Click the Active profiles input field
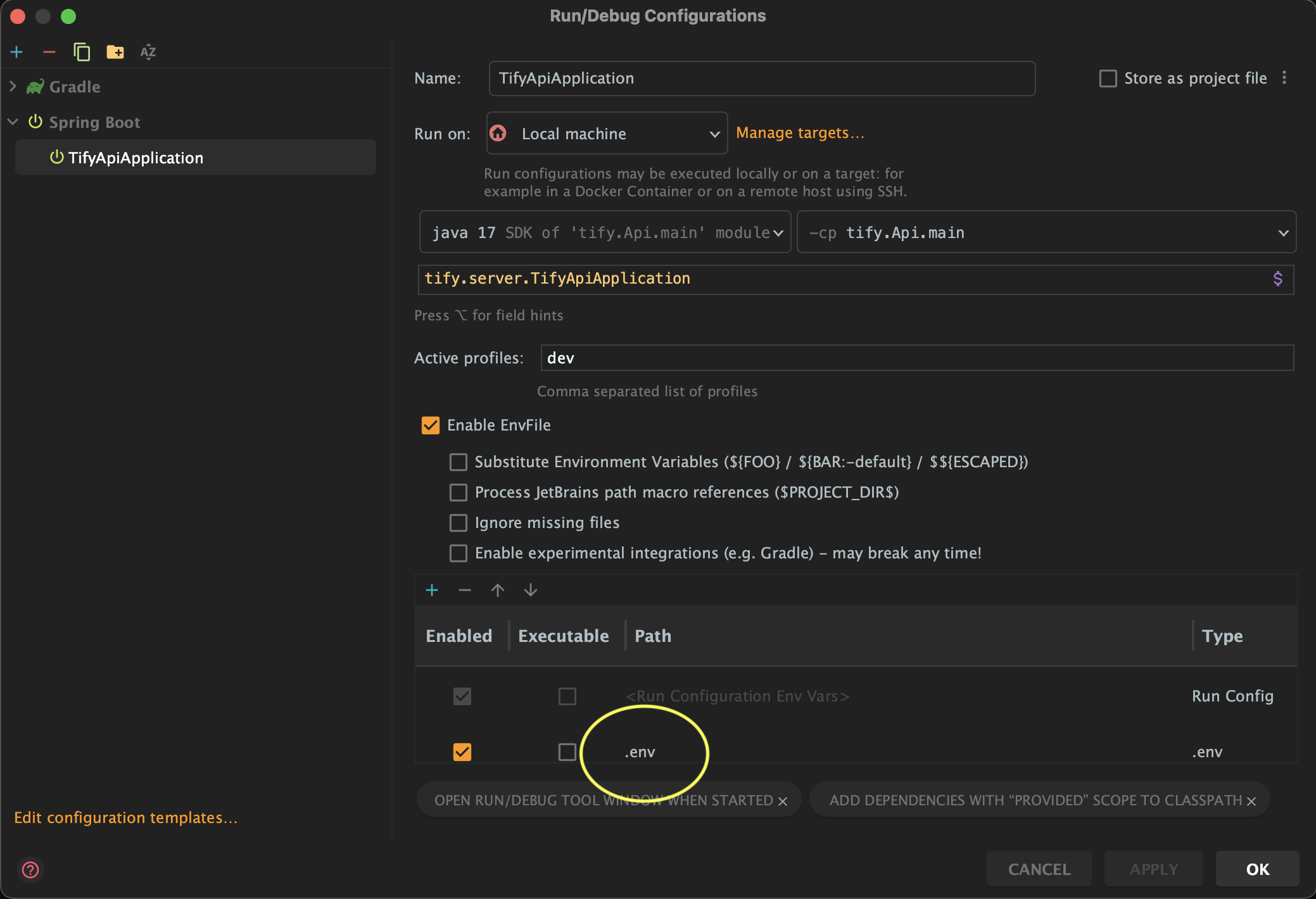 pyautogui.click(x=916, y=358)
